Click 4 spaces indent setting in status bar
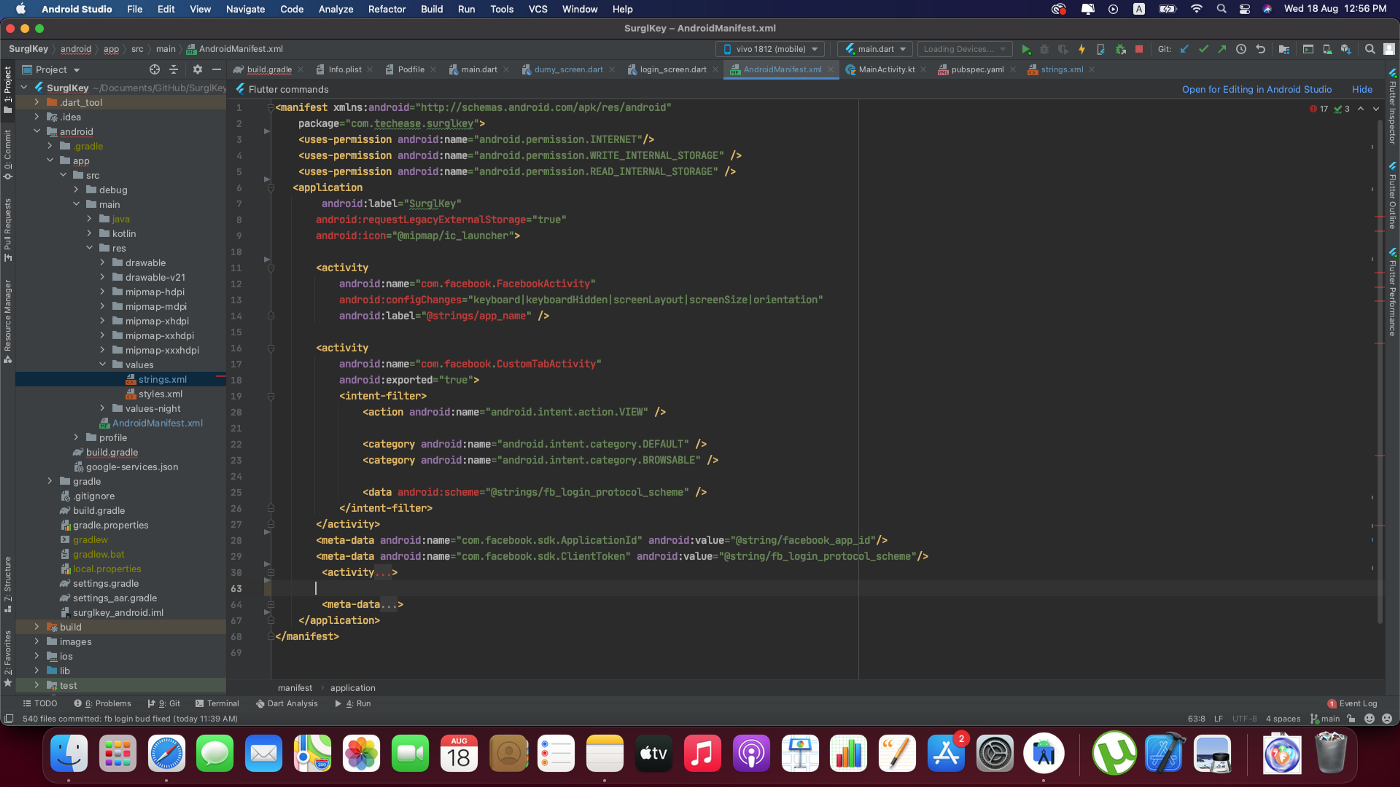 click(x=1283, y=718)
